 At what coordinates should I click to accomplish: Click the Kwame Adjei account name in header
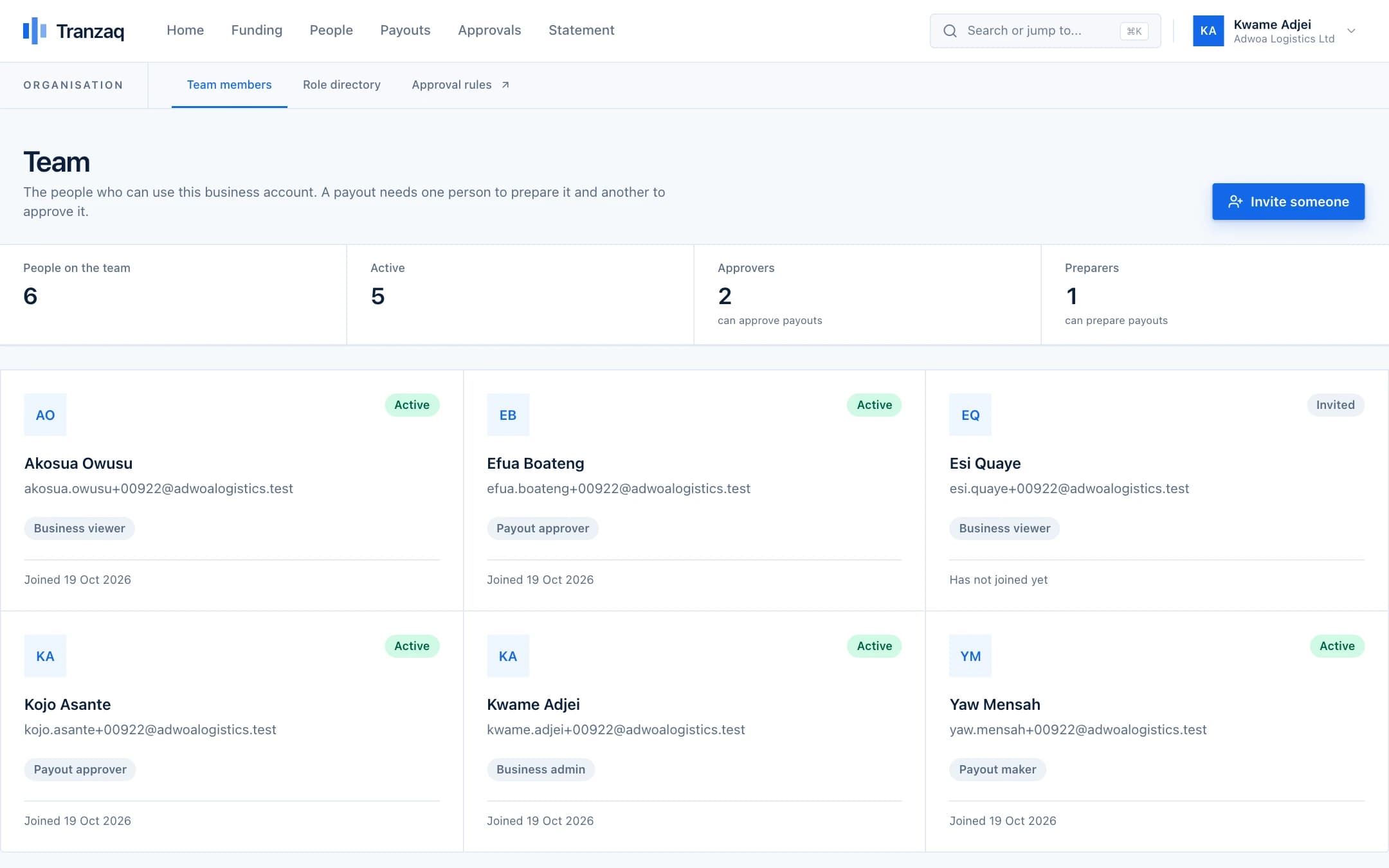click(x=1272, y=24)
